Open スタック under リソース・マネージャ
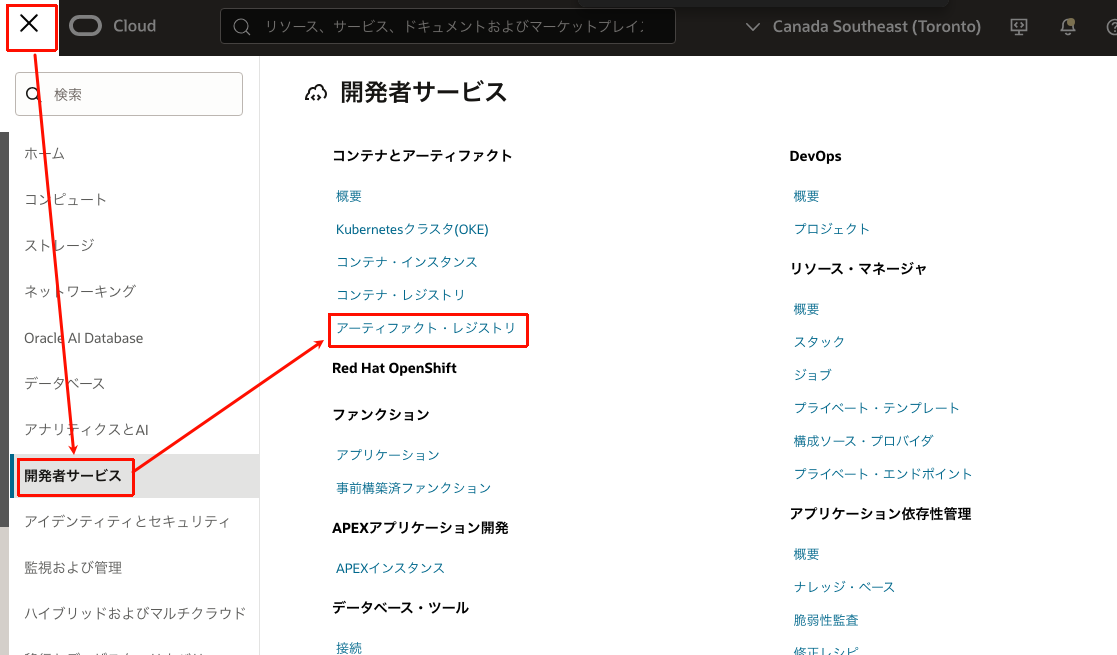 819,342
